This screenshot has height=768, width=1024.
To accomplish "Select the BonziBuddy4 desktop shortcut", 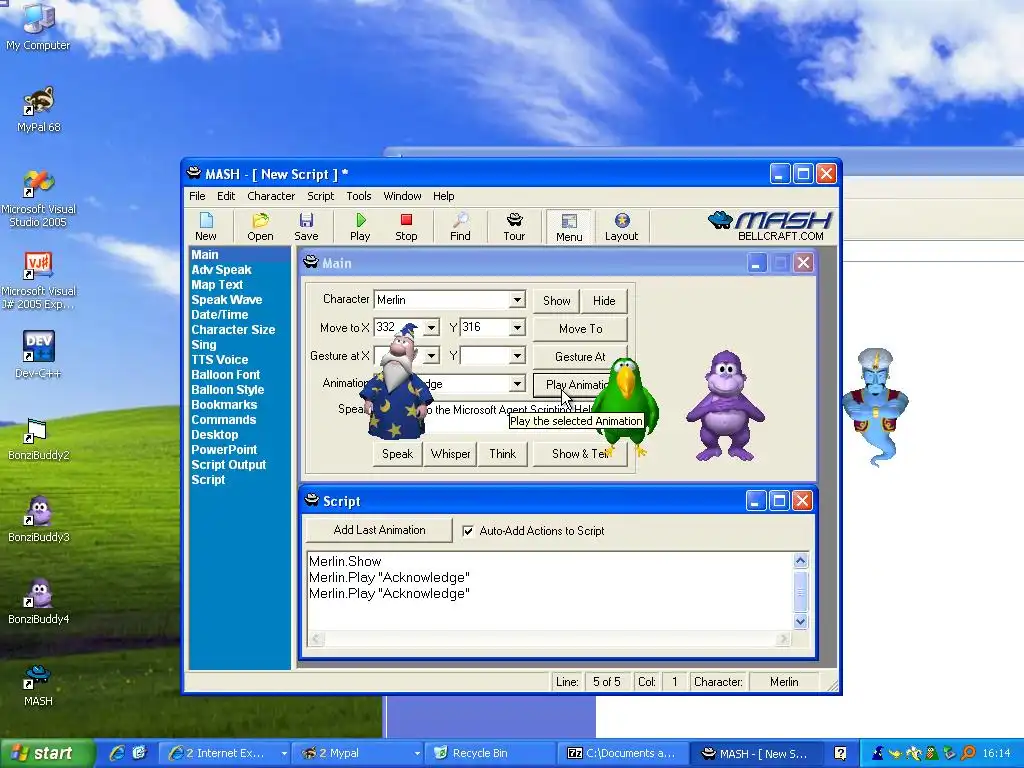I will pos(39,601).
